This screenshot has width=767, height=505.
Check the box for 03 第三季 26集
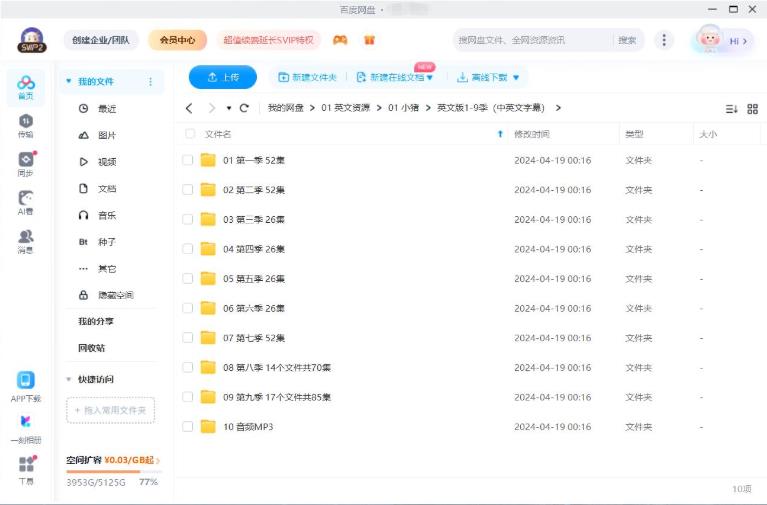pos(187,219)
